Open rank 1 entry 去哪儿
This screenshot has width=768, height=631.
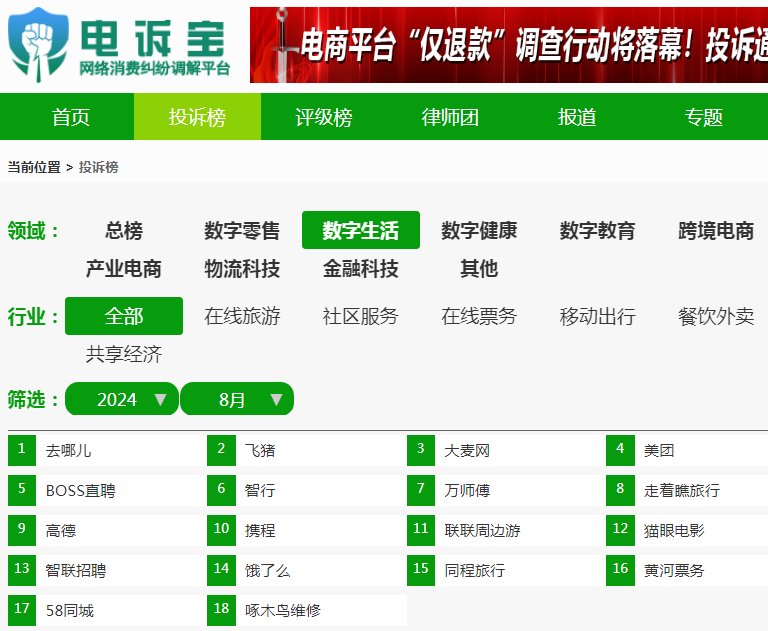point(107,450)
